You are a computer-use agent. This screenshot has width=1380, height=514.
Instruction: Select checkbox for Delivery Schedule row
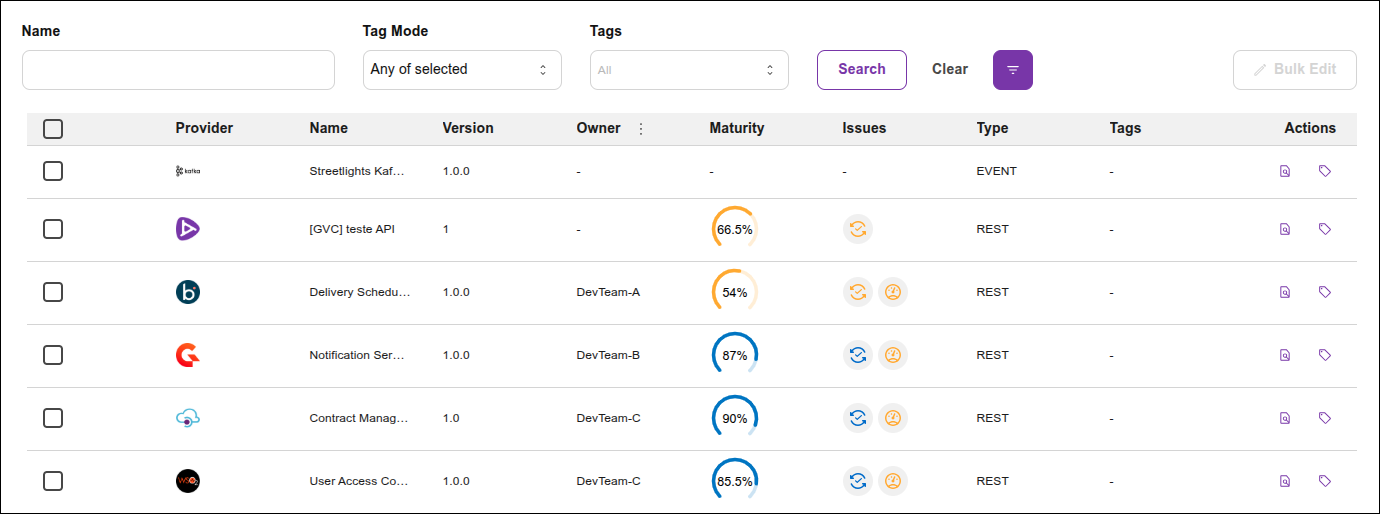pyautogui.click(x=53, y=292)
